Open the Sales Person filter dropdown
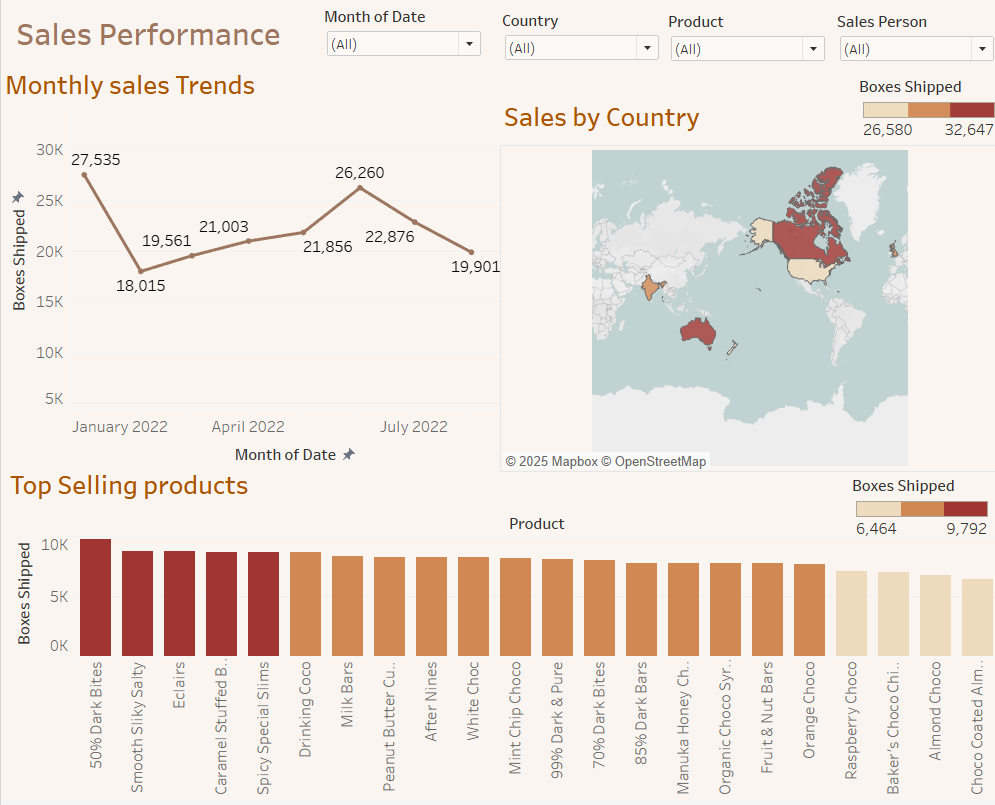This screenshot has height=805, width=995. point(981,47)
